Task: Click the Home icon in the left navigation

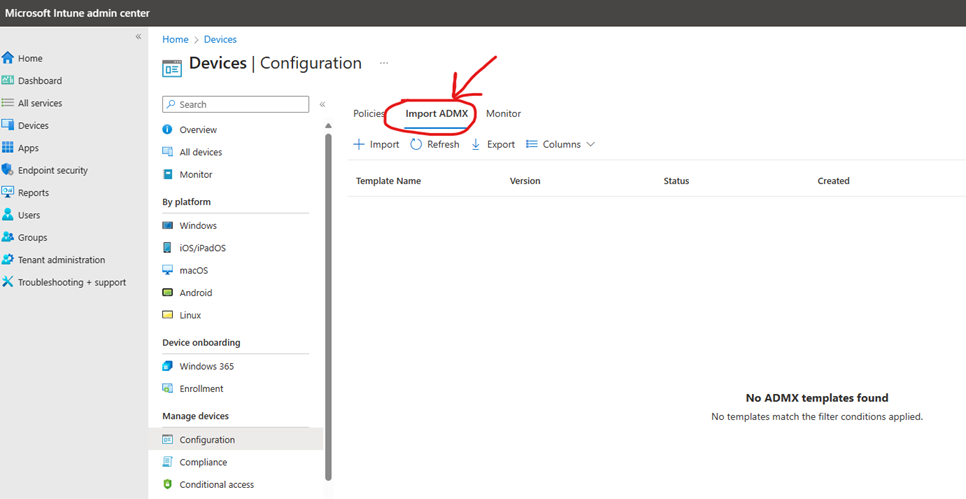Action: tap(7, 58)
